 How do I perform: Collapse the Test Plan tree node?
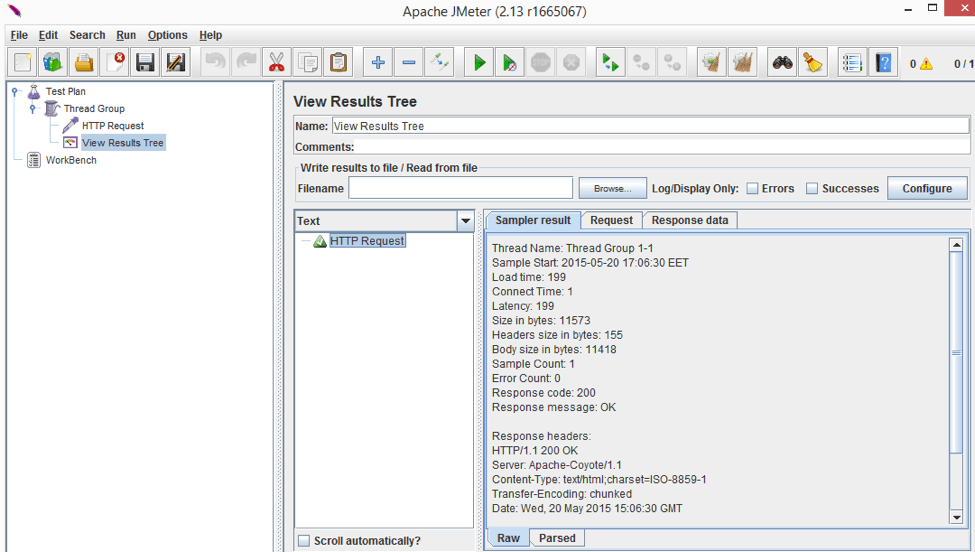click(15, 91)
